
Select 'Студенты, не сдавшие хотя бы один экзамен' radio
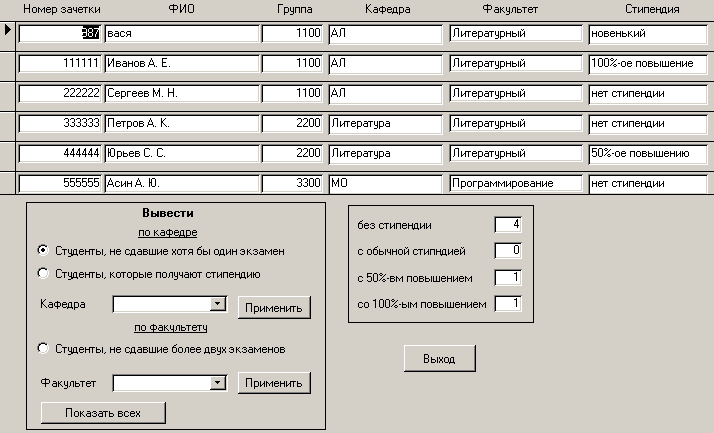tap(43, 250)
